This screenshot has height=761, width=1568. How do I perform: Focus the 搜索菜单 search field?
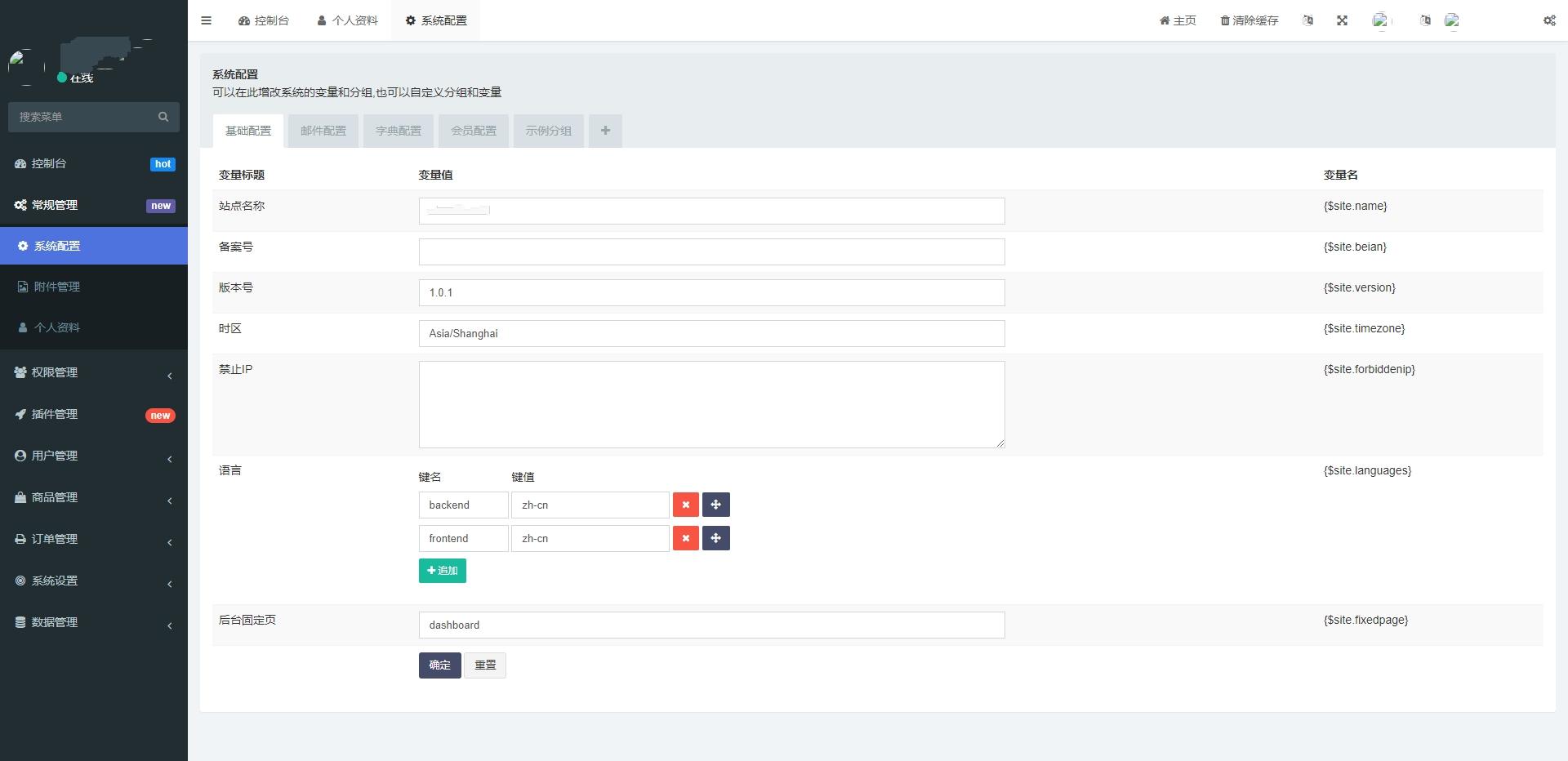tap(83, 117)
